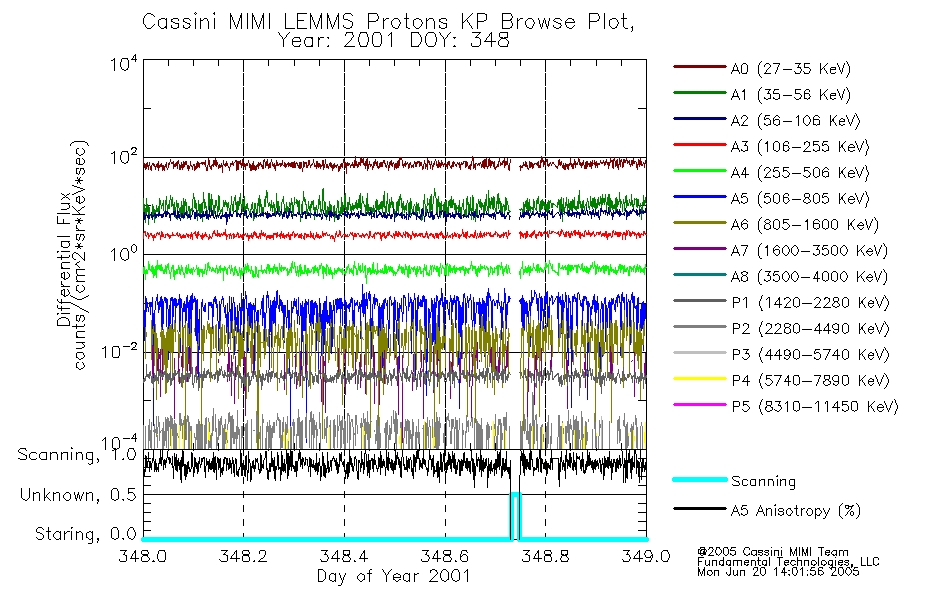
Task: Click the P4 (5740-7890 KeV) legend label
Action: [x=810, y=381]
